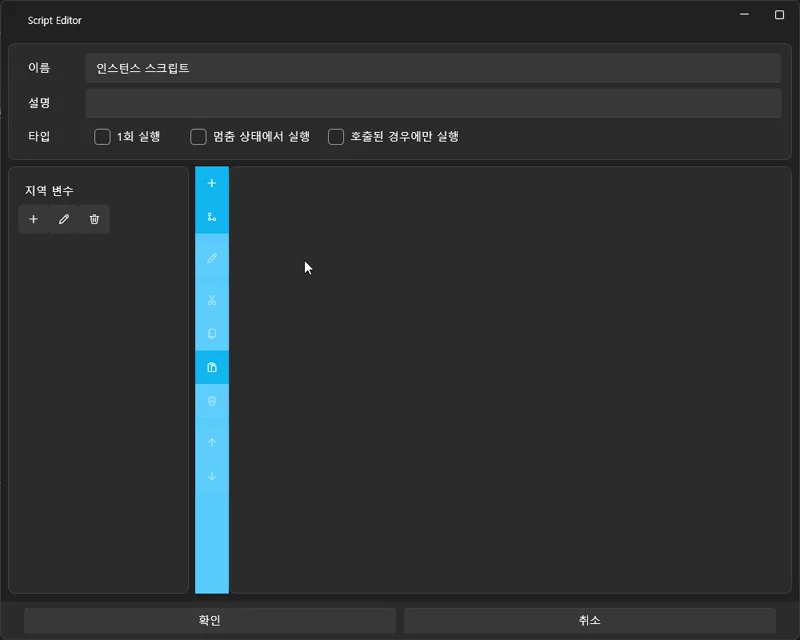The width and height of the screenshot is (800, 640).
Task: Paste a command from the clipboard icon
Action: [x=212, y=366]
